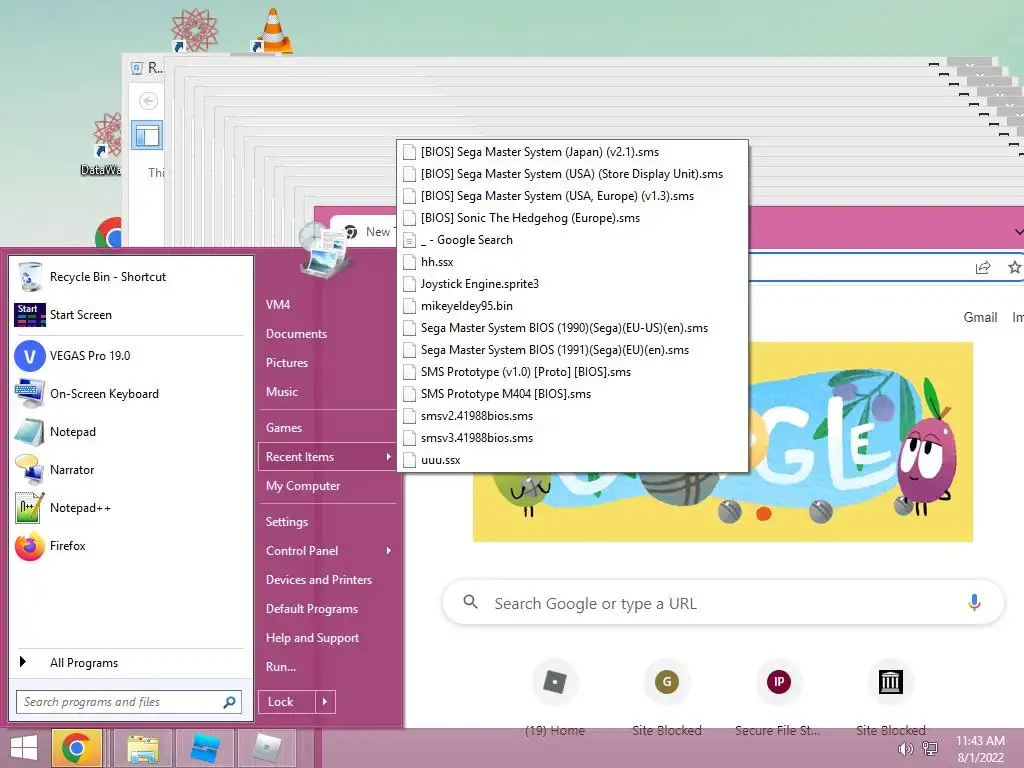The height and width of the screenshot is (768, 1024).
Task: Expand the Control Panel submenu arrow
Action: click(389, 551)
